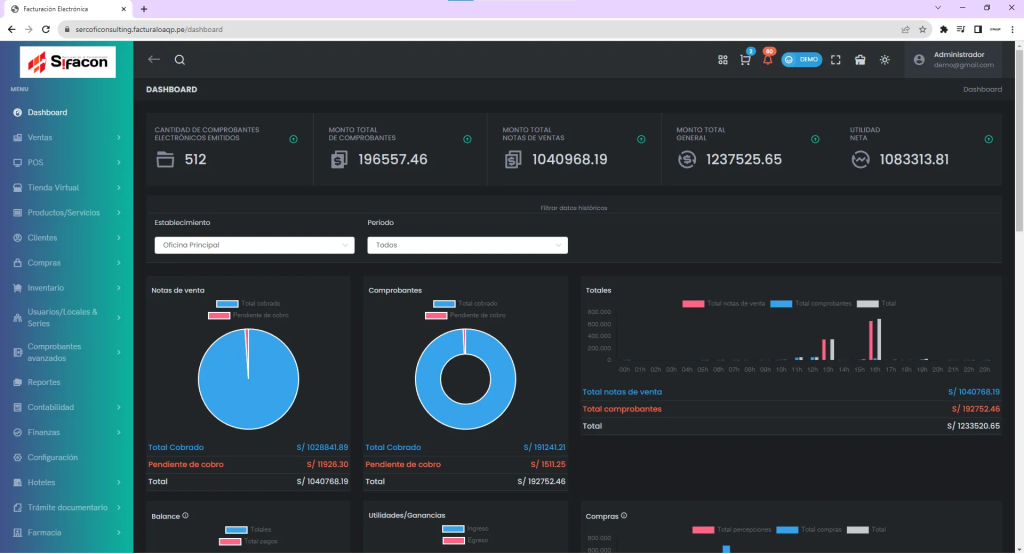Click the Sifacon logo
Screen dimensions: 1024x554
(x=67, y=63)
